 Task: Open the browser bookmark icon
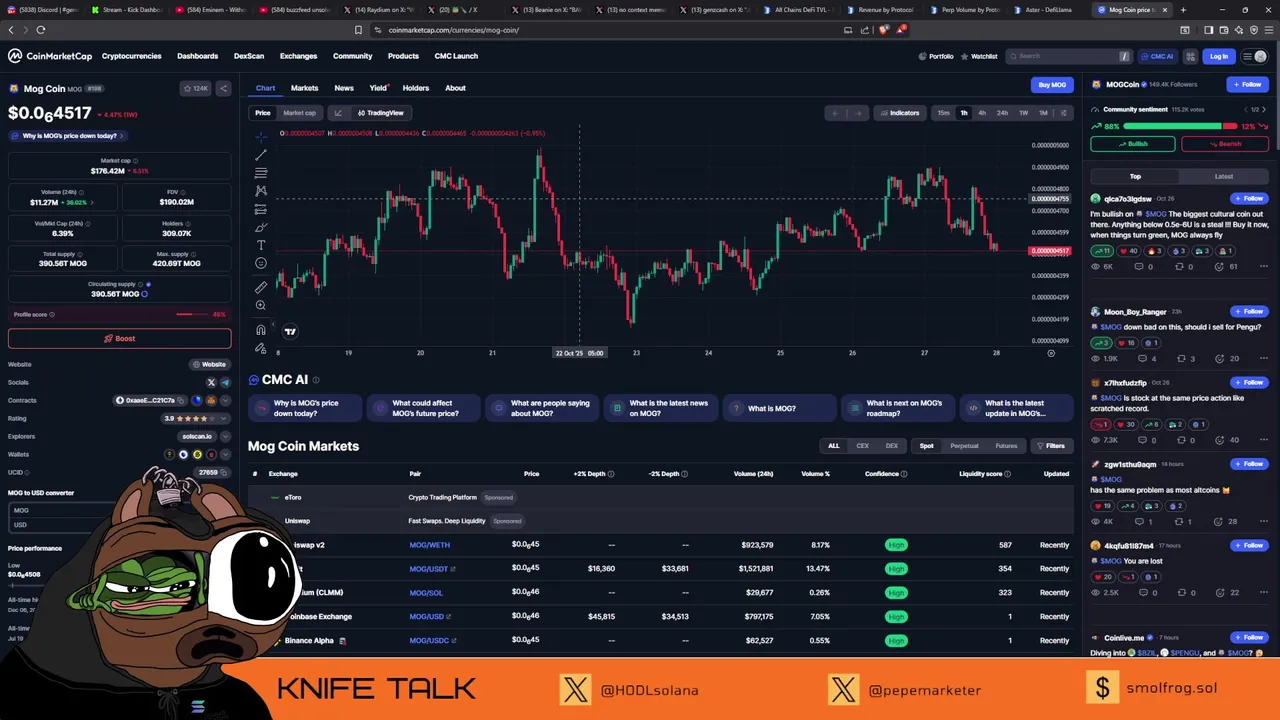(358, 30)
